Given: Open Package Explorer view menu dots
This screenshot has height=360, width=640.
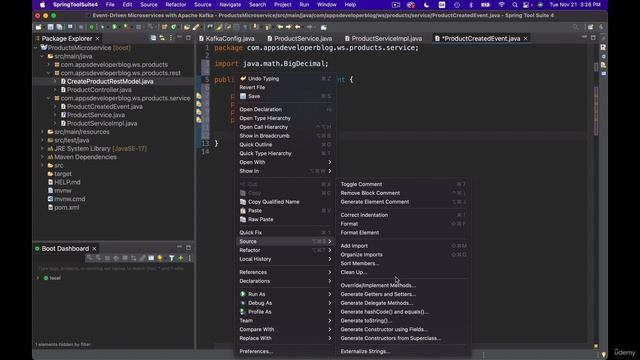Looking at the screenshot, I should 171,38.
